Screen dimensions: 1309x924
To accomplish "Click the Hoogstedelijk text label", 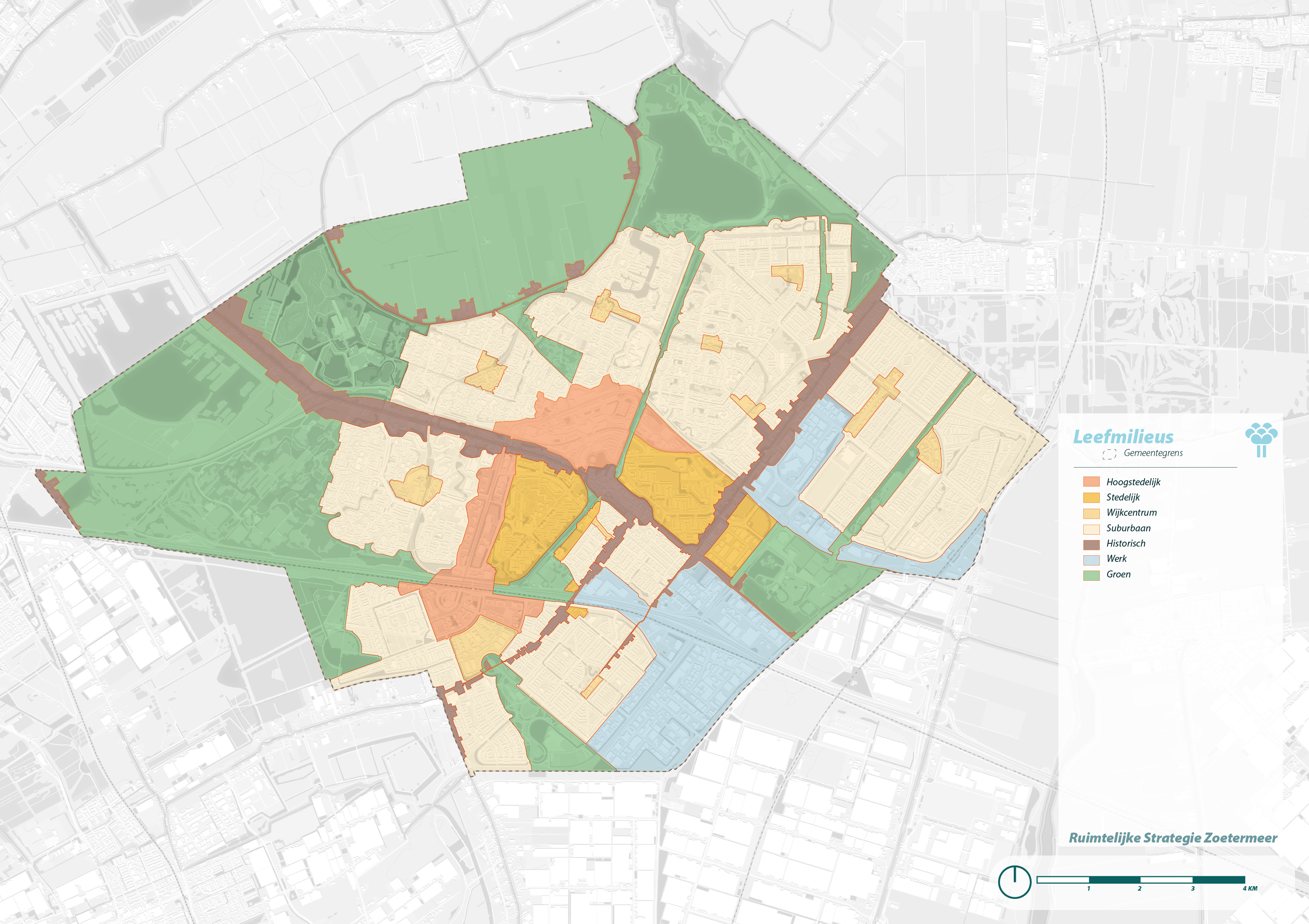I will coord(1133,482).
